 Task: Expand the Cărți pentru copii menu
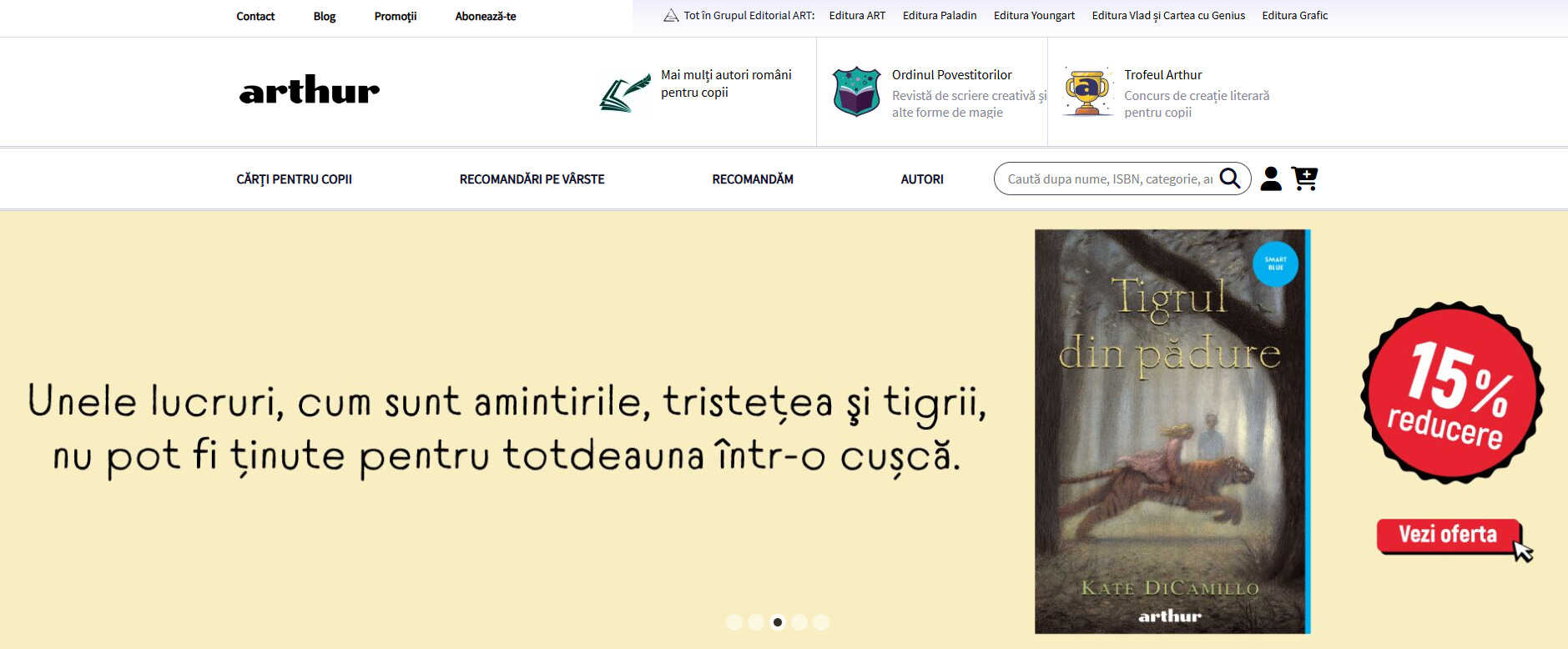pyautogui.click(x=294, y=179)
